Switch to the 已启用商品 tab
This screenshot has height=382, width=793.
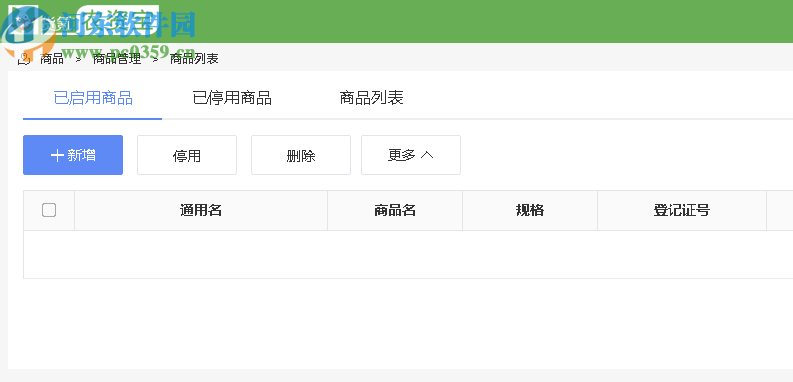(x=93, y=98)
